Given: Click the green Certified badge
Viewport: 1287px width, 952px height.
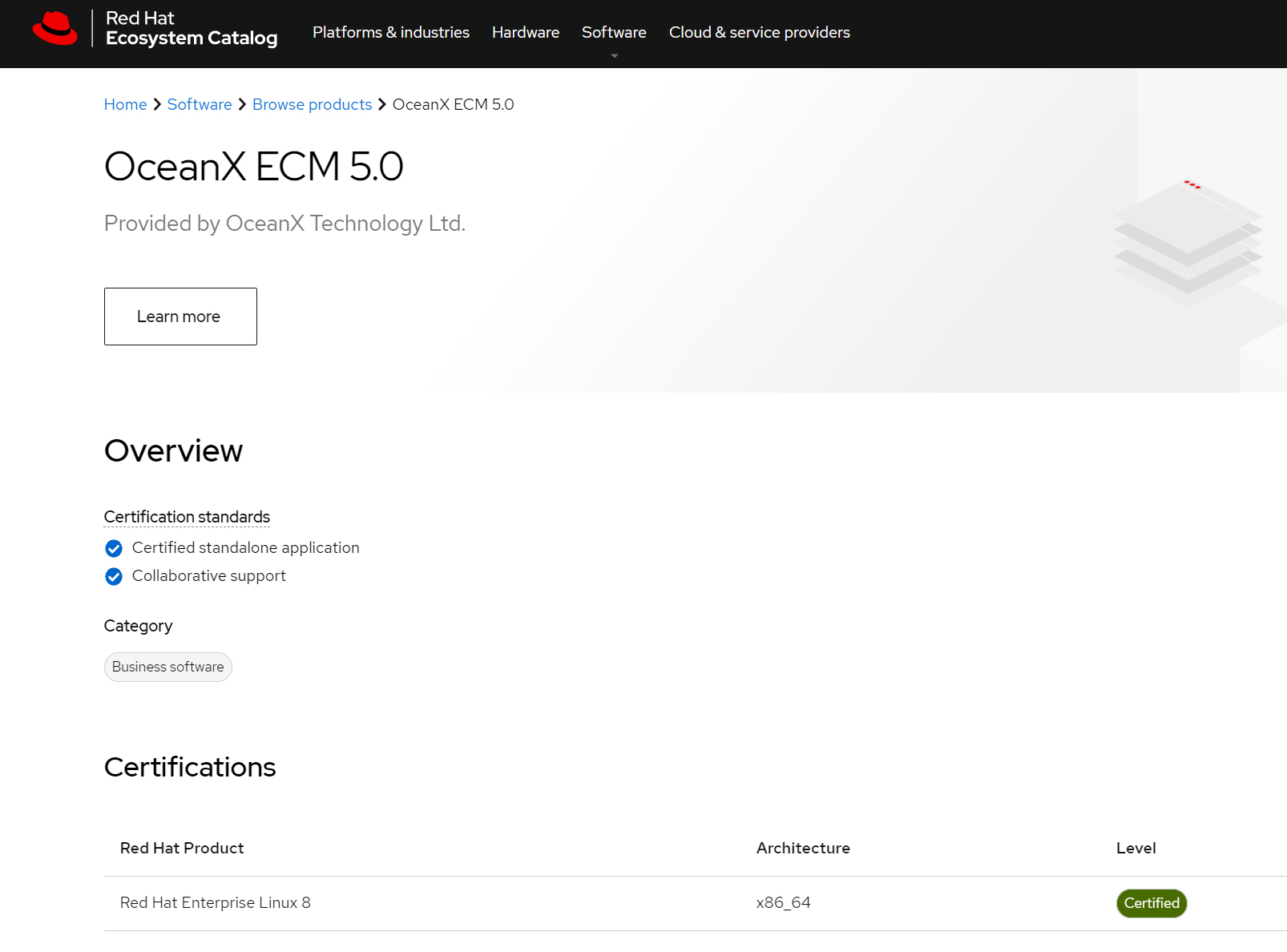Looking at the screenshot, I should point(1152,903).
